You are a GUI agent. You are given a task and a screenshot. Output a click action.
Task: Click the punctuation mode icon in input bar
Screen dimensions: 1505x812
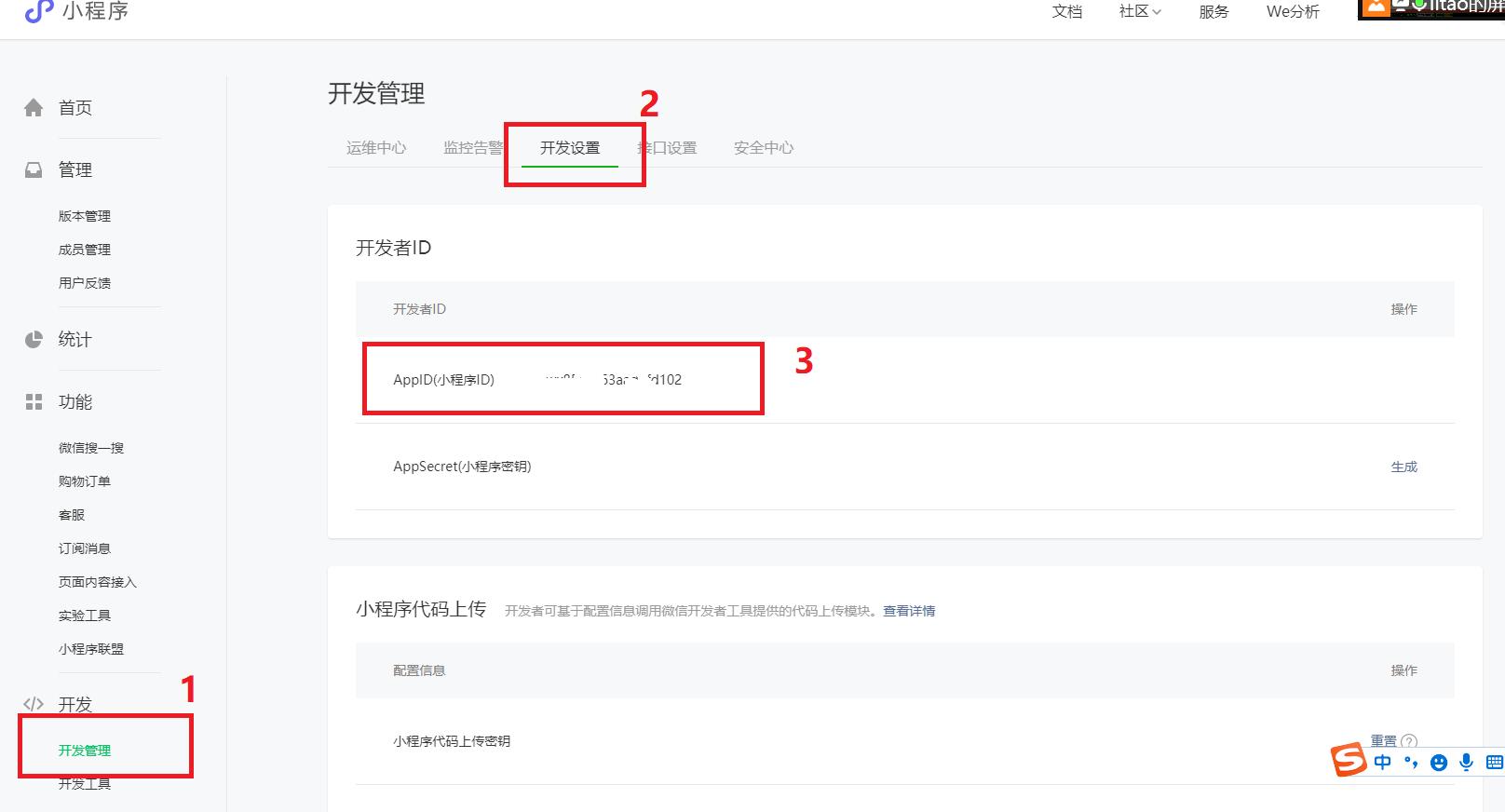(1411, 763)
